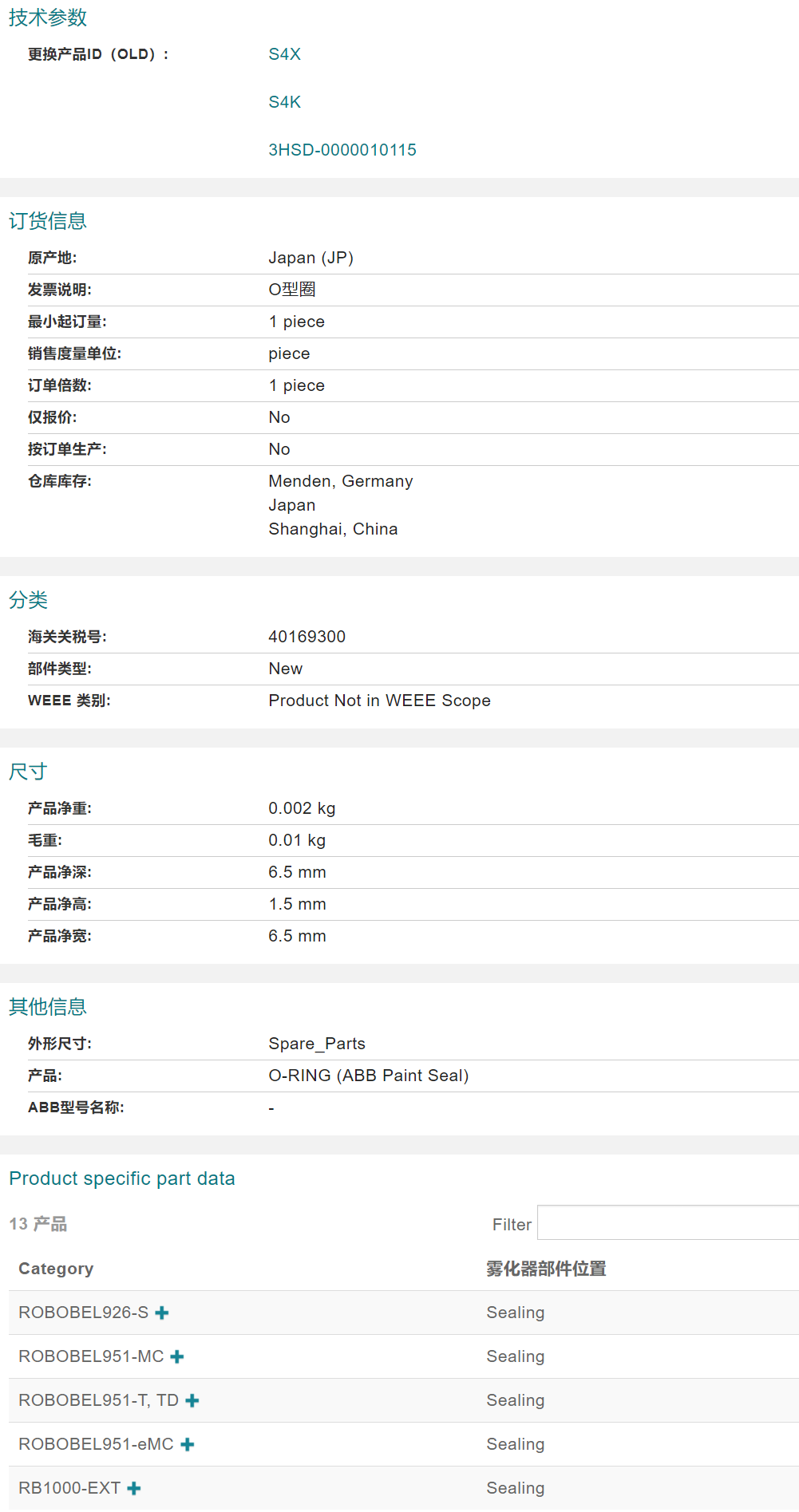The height and width of the screenshot is (1512, 799).
Task: Follow the 3HSD-0000010115 product link
Action: pos(342,150)
